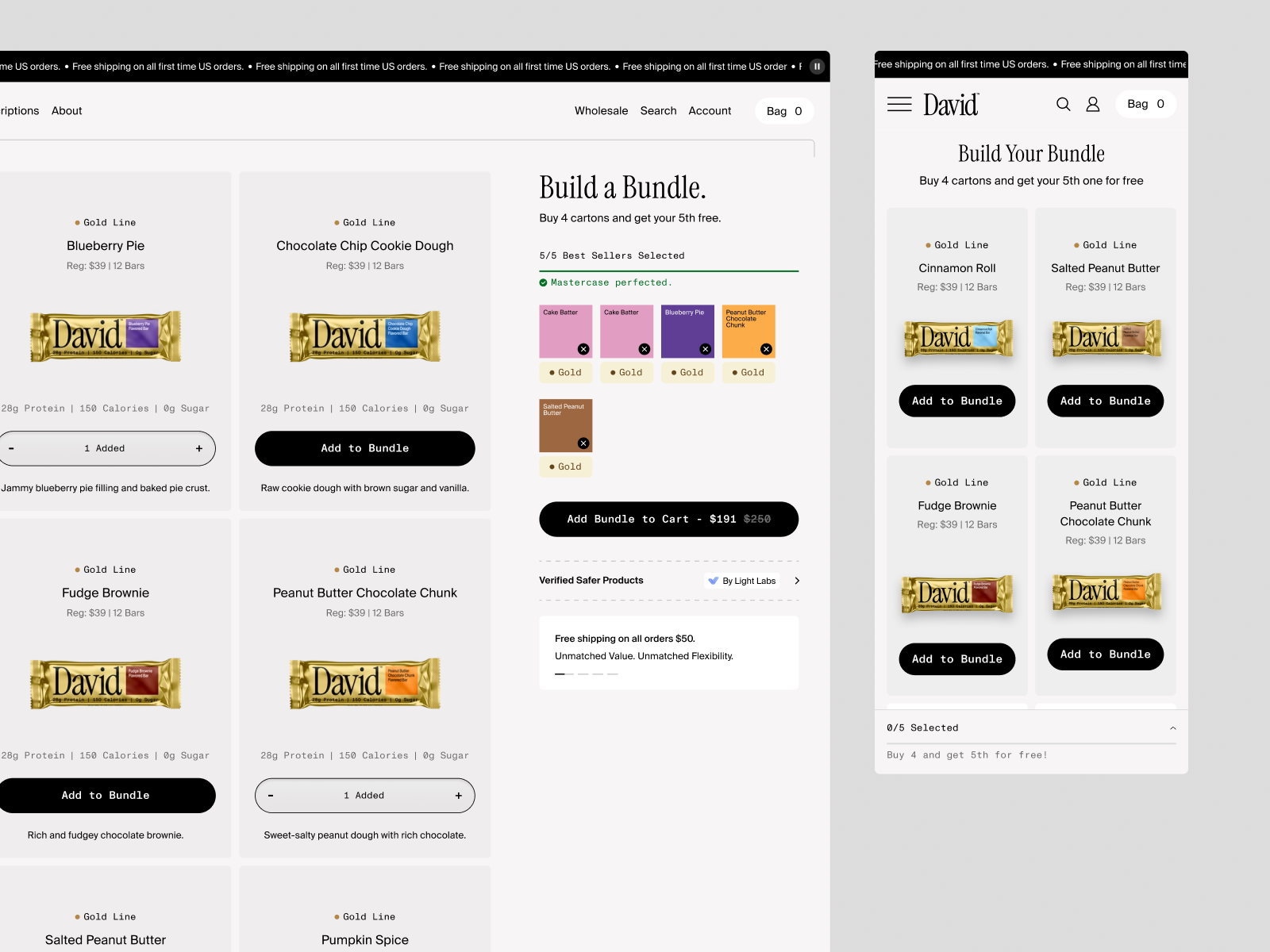Remove Blueberry Pie from the selected bundle
This screenshot has width=1270, height=952.
[706, 349]
